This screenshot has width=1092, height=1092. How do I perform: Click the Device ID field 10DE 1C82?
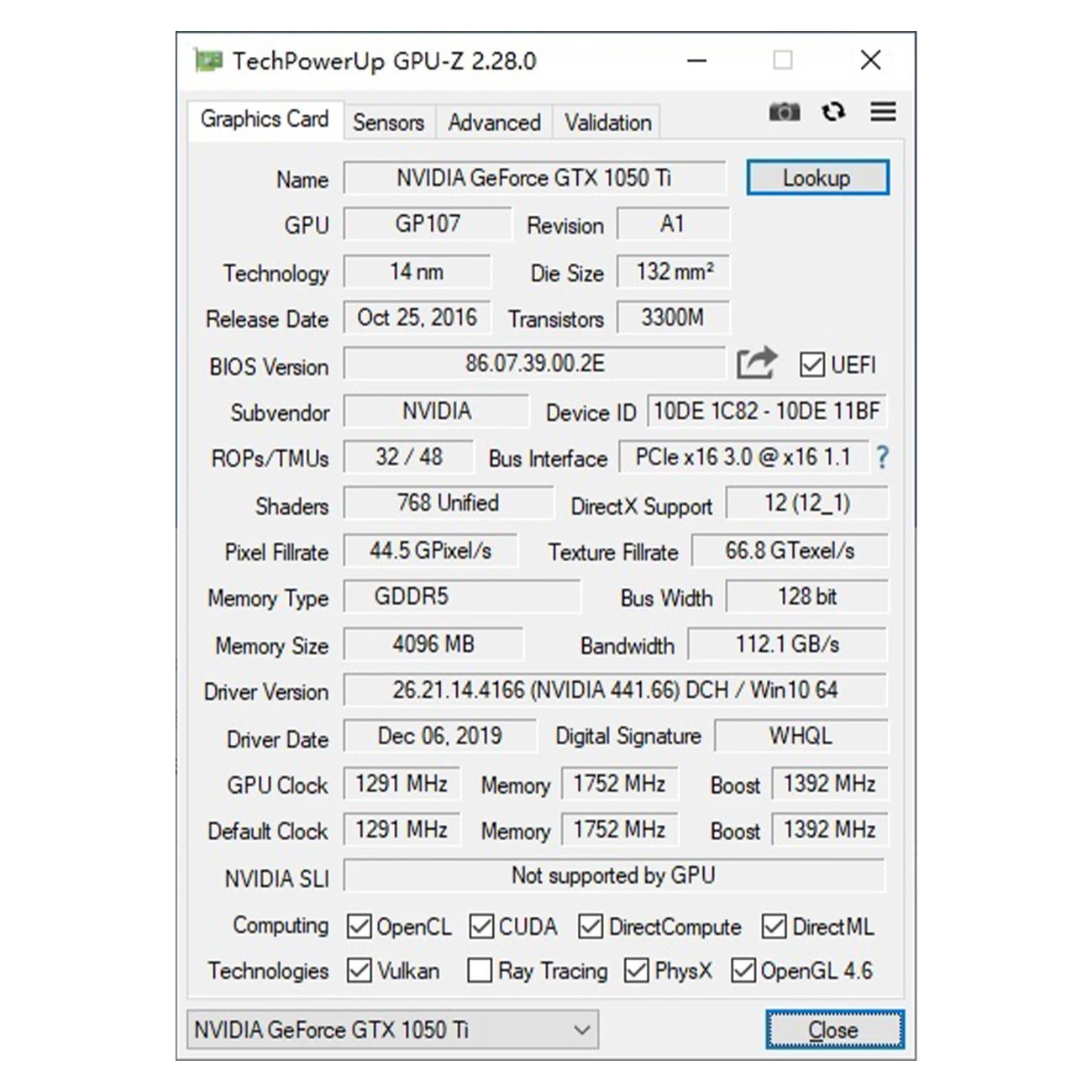(x=767, y=412)
